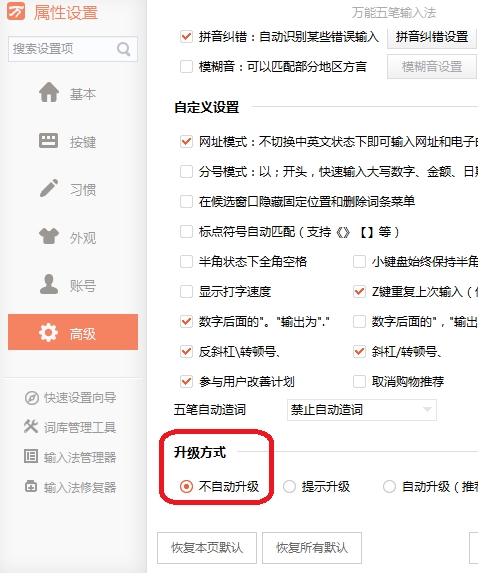
Task: Click the pencil icon for 习惯
Action: click(x=49, y=188)
